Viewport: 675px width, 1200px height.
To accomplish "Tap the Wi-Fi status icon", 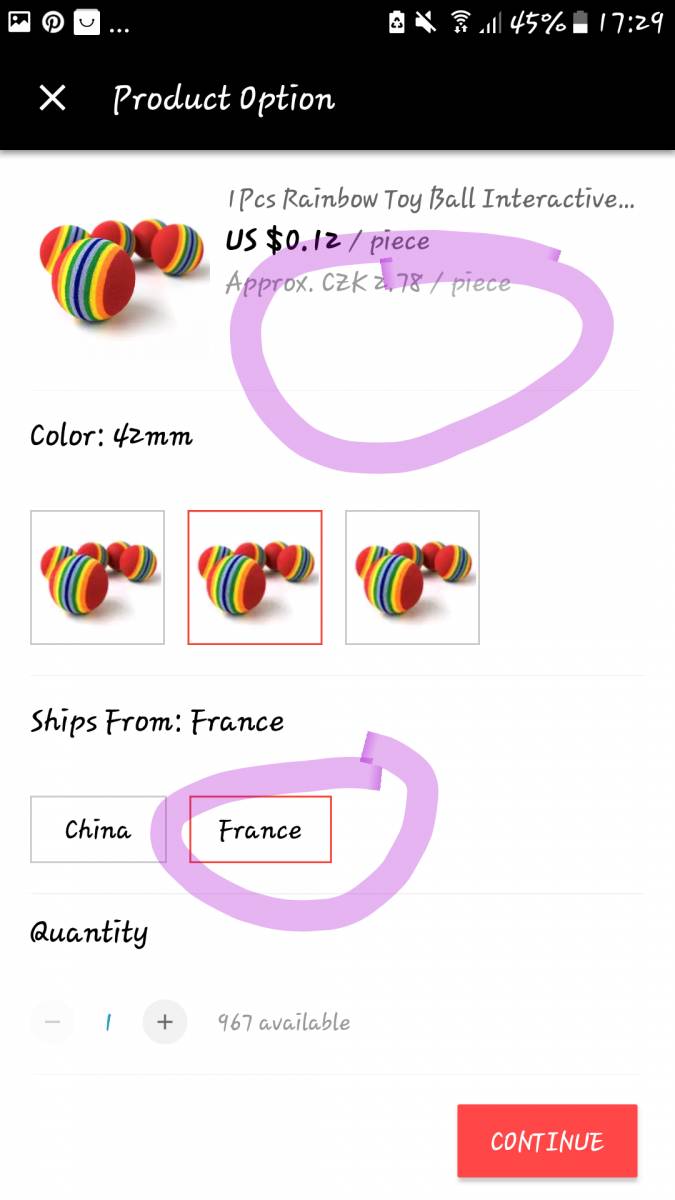I will click(x=460, y=22).
